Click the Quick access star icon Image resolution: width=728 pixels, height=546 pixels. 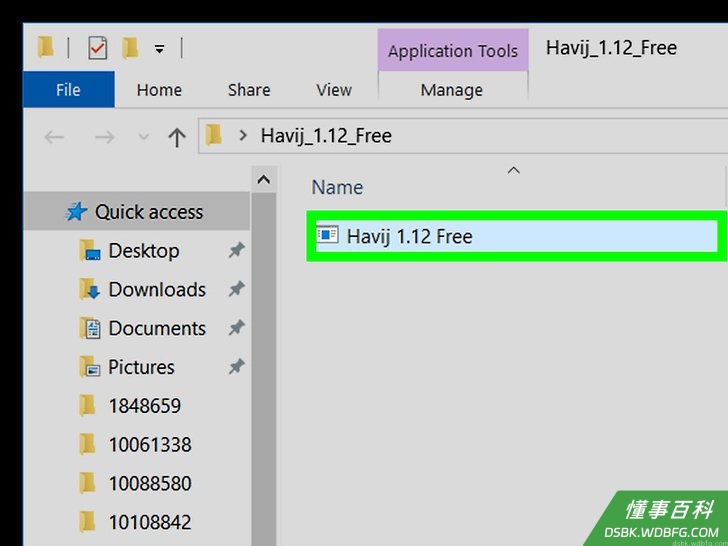pos(76,212)
